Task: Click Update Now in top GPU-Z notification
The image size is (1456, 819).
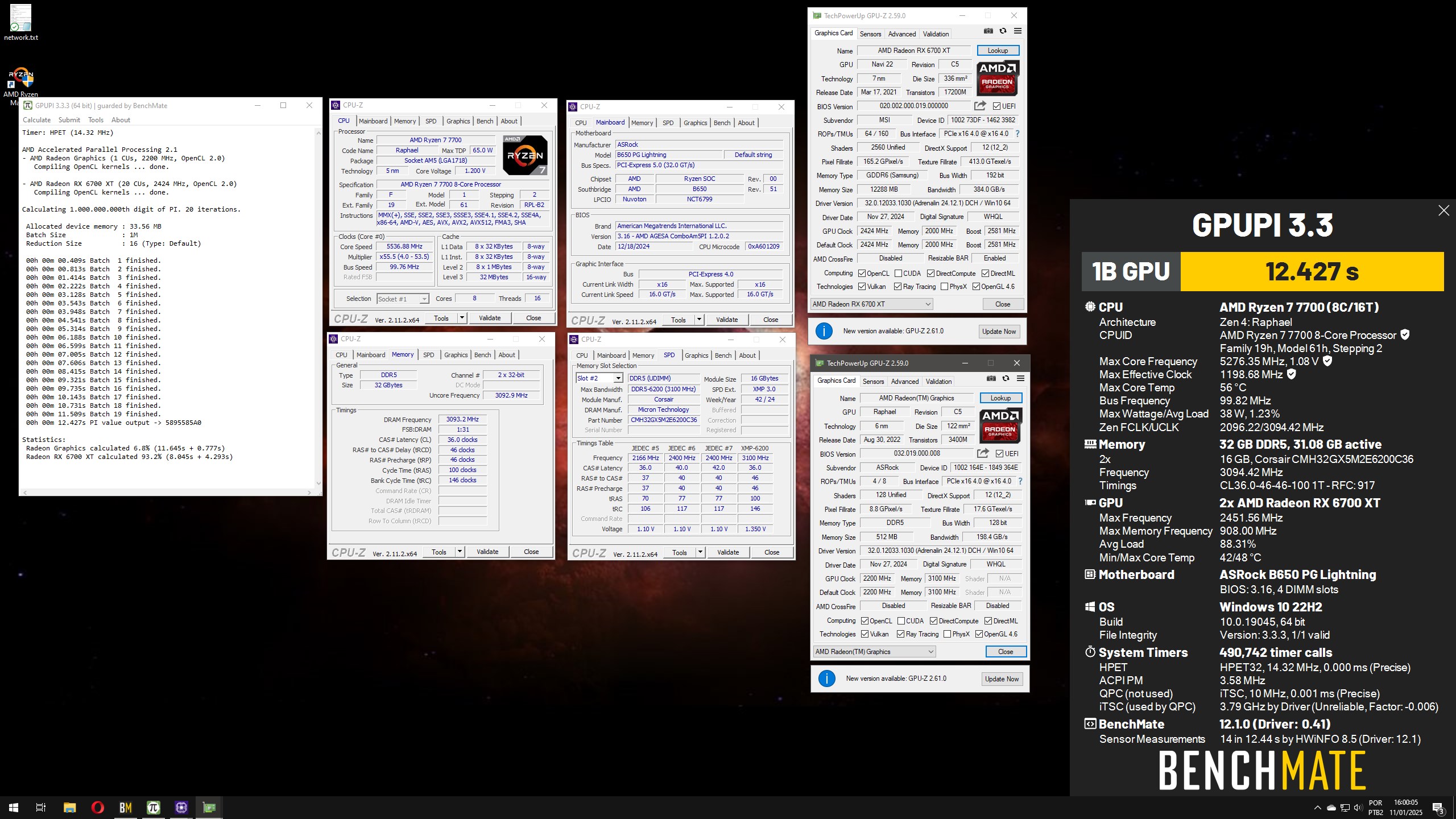Action: [x=999, y=332]
